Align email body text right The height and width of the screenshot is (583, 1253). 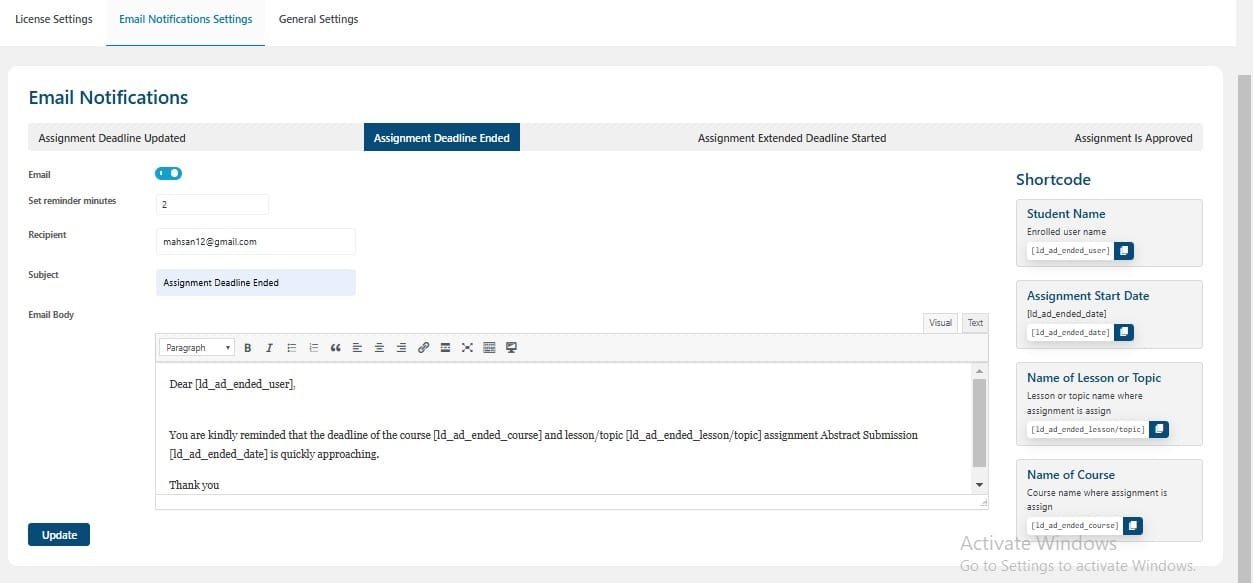(x=401, y=348)
